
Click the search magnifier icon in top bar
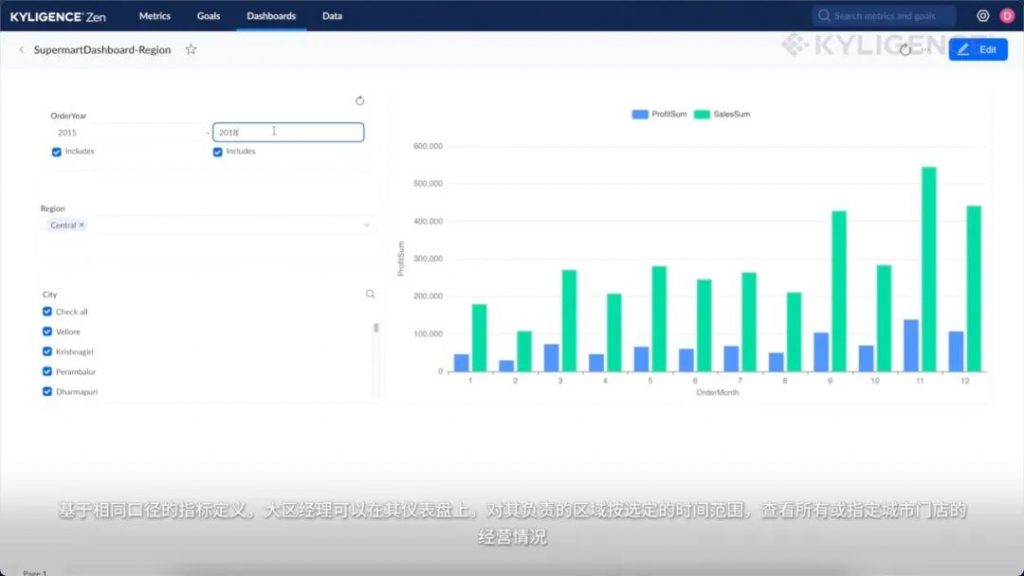pos(824,16)
